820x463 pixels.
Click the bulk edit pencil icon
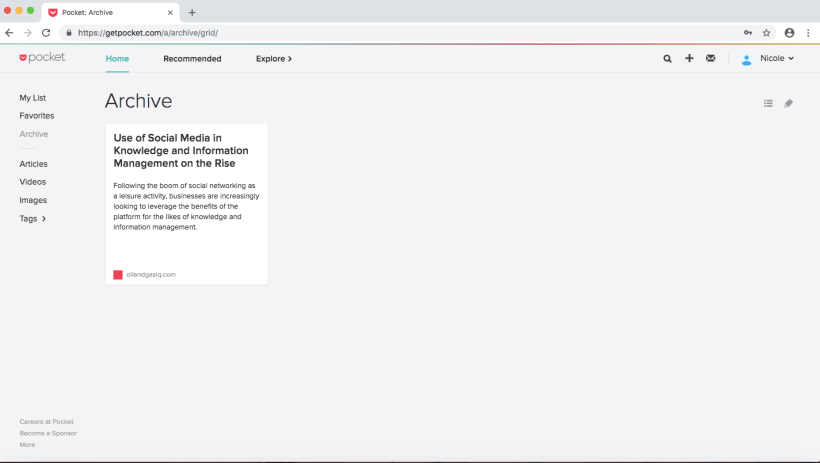tap(788, 103)
